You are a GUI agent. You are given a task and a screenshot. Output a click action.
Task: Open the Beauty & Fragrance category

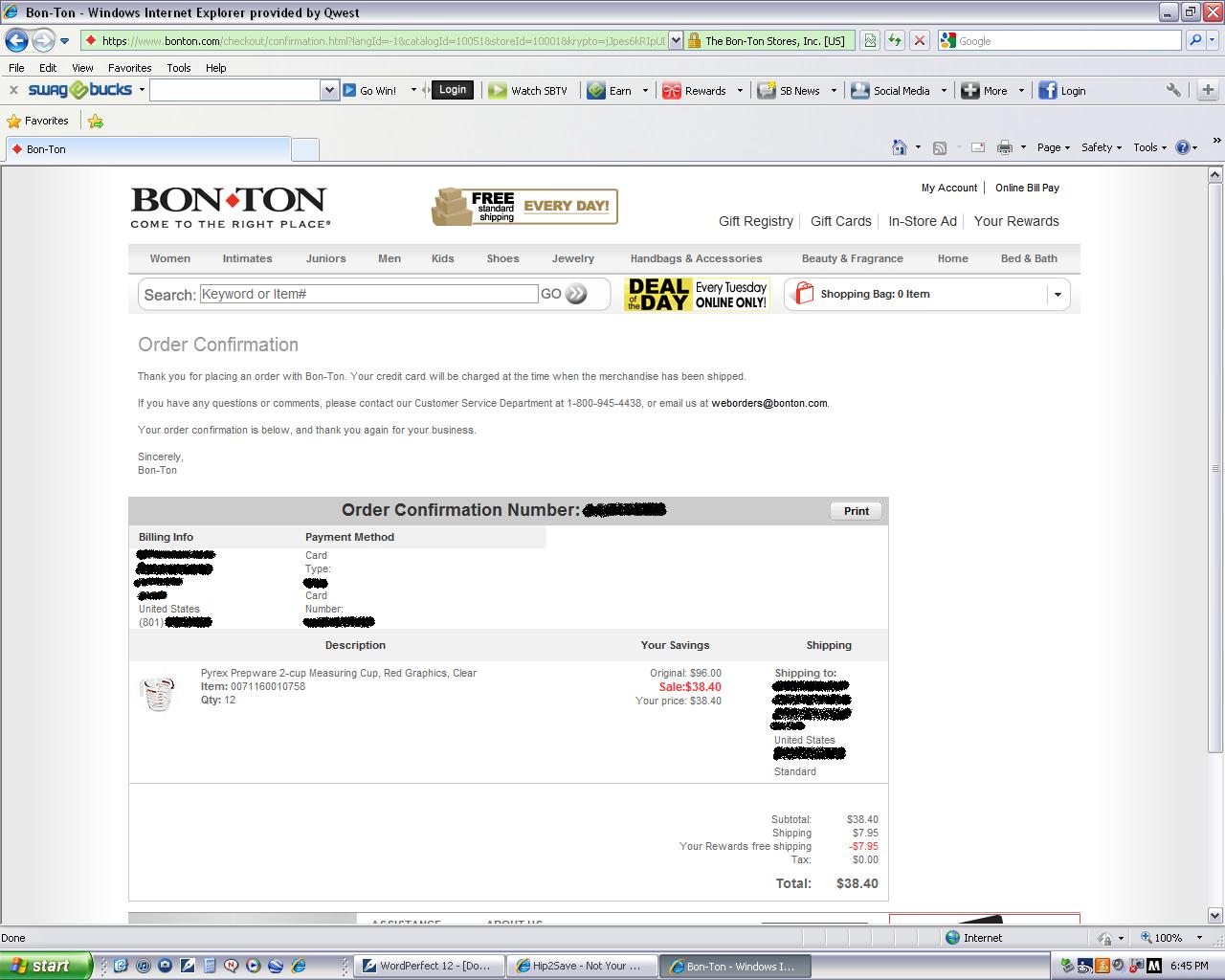pos(853,258)
